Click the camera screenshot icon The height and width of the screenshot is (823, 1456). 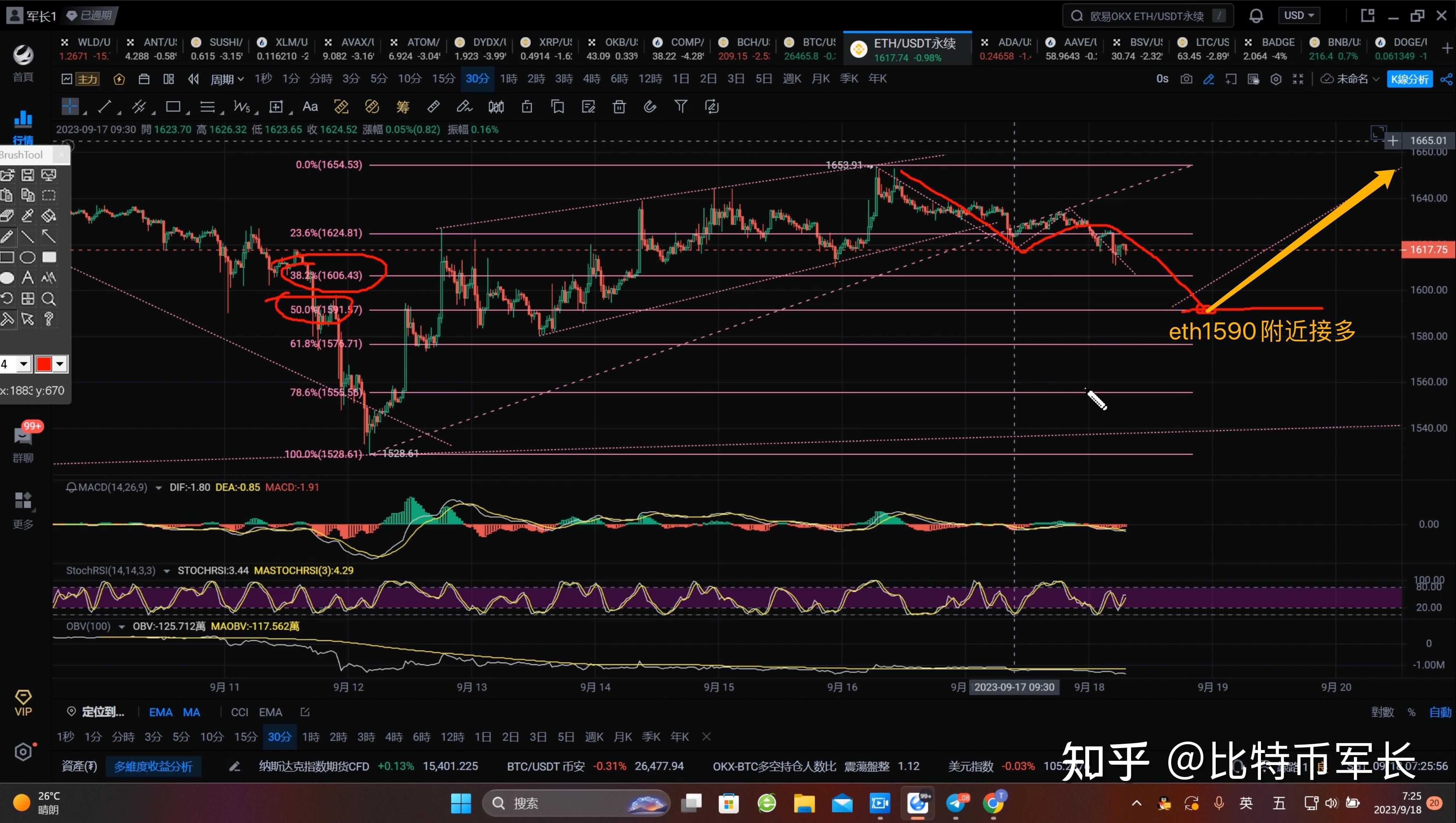(1186, 79)
